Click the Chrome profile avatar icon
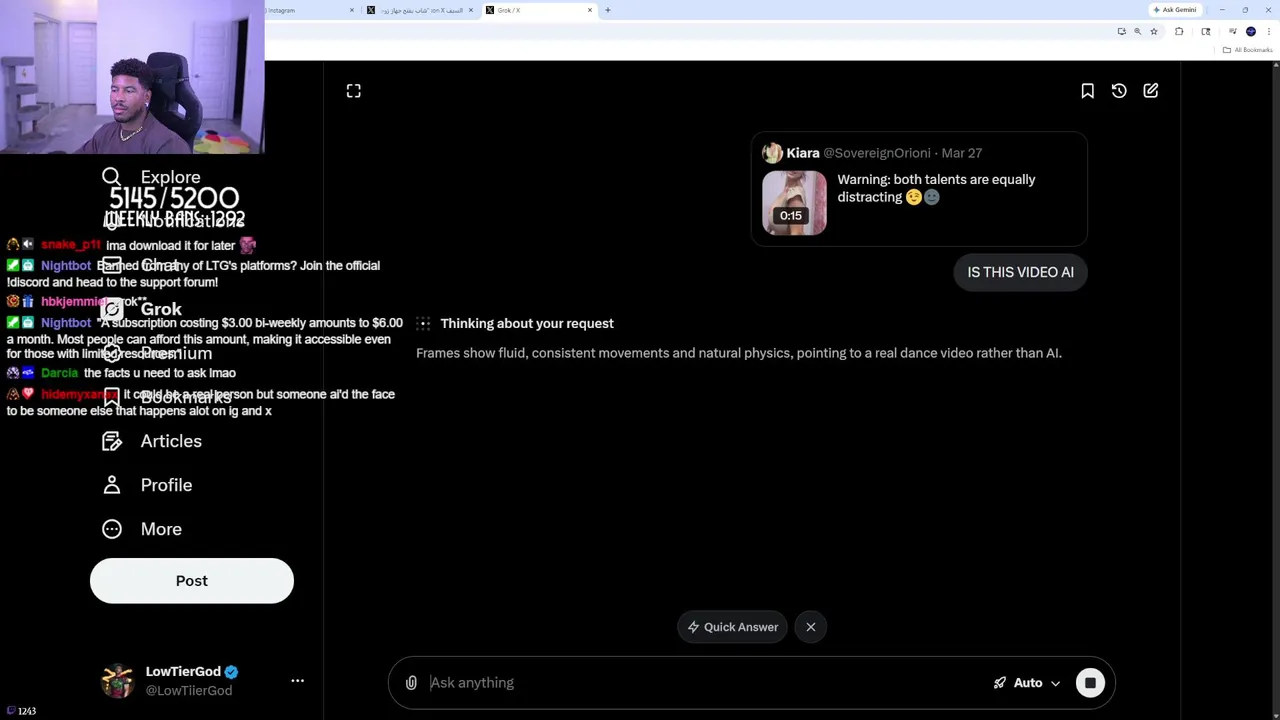Screen dimensions: 1280x720 point(1251,32)
